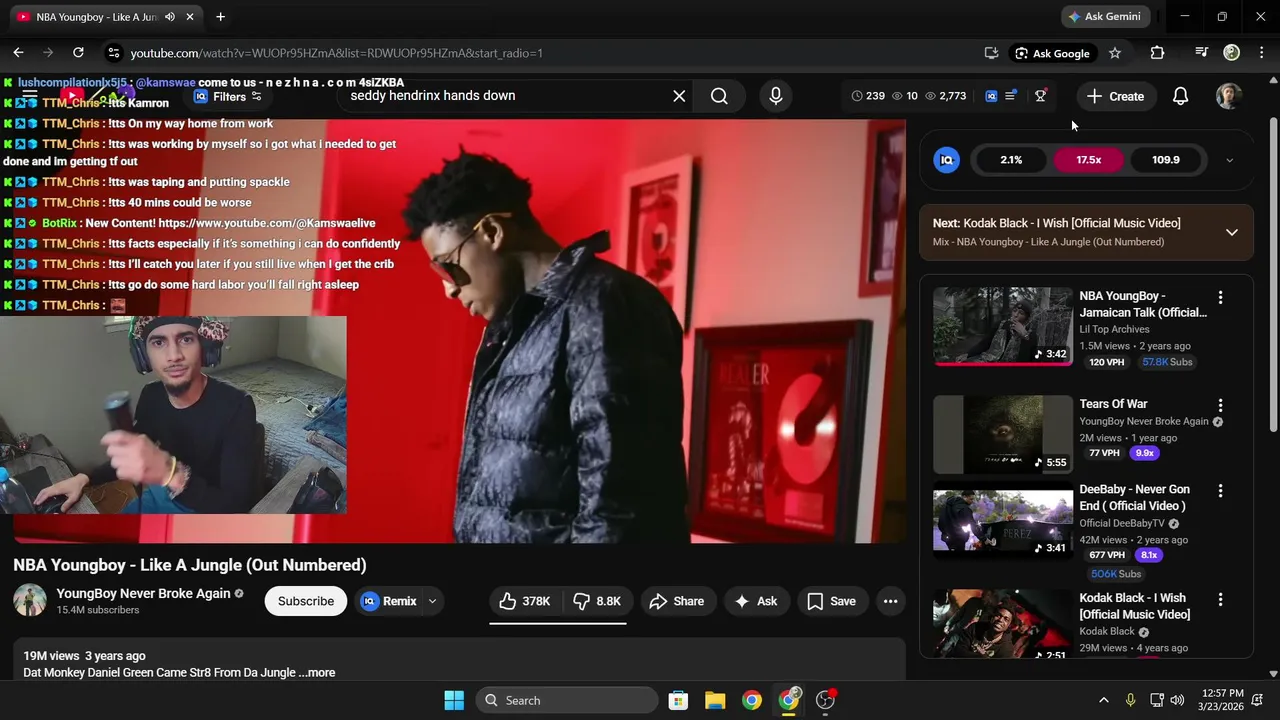1280x720 pixels.
Task: Expand description with ...more
Action: 317,673
